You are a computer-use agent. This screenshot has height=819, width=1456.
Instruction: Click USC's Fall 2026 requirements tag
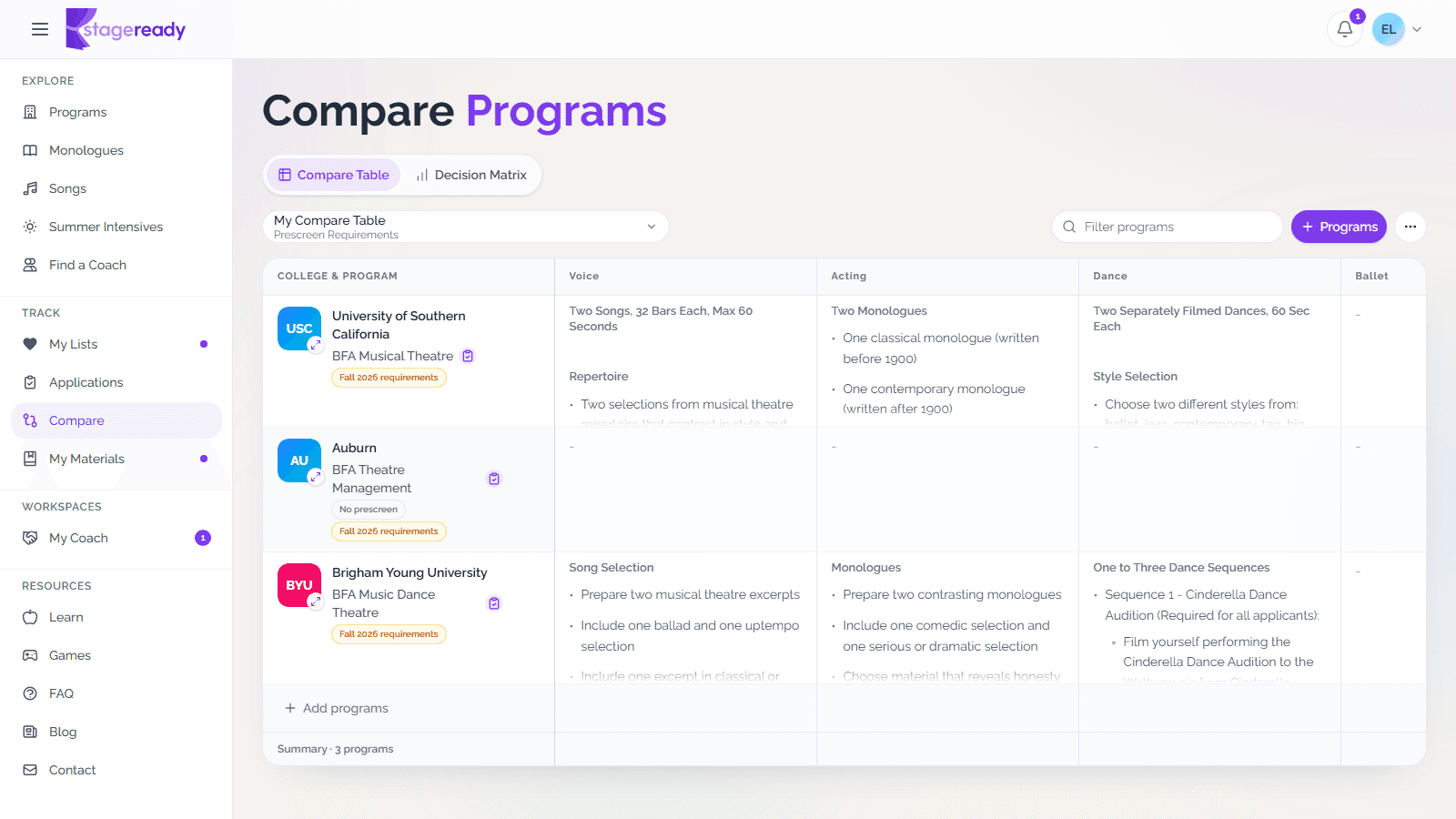389,378
